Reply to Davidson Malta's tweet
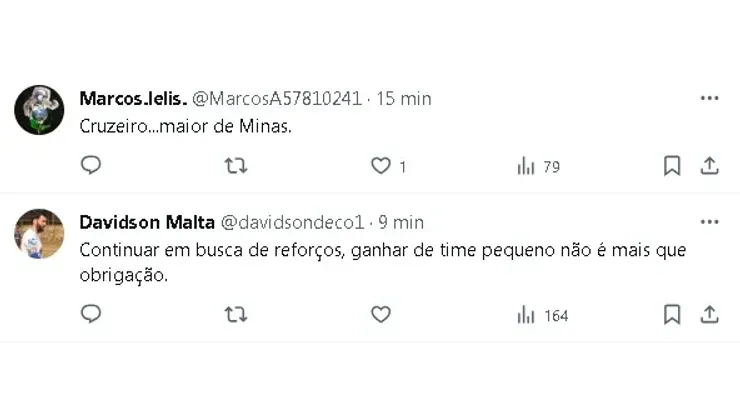The width and height of the screenshot is (740, 416). click(x=91, y=314)
